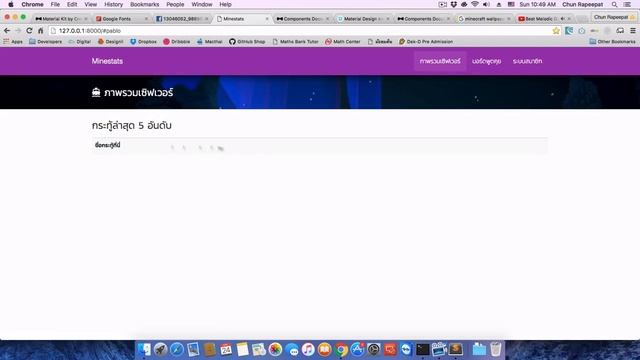
Task: Open the Trash in the dock
Action: click(x=496, y=349)
